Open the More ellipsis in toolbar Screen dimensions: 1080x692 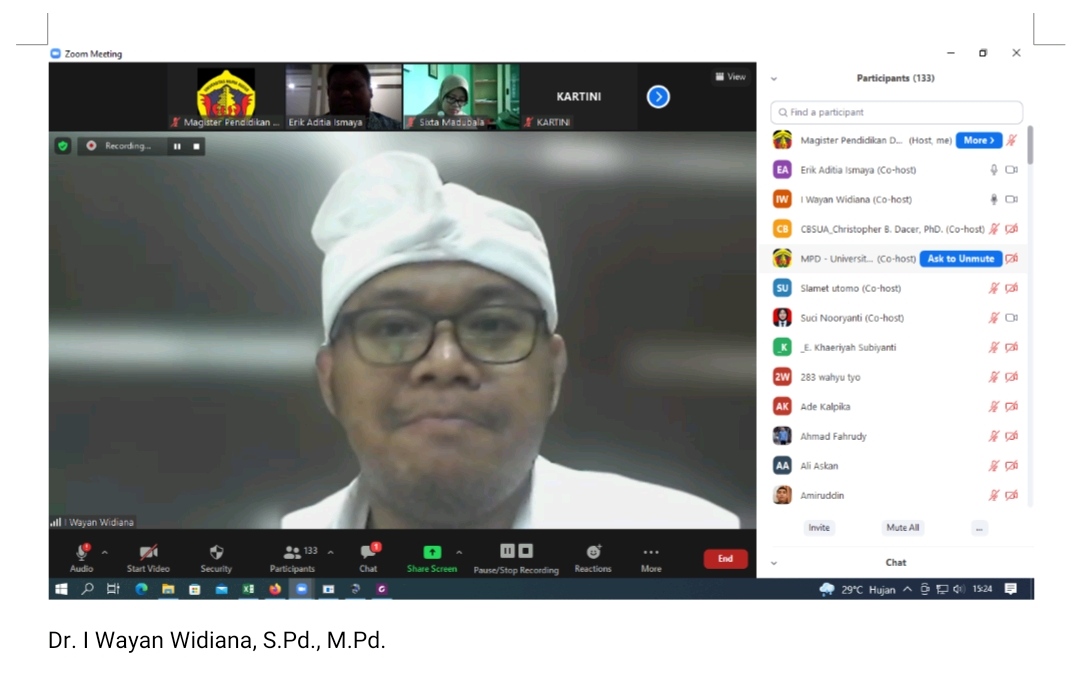pyautogui.click(x=651, y=552)
